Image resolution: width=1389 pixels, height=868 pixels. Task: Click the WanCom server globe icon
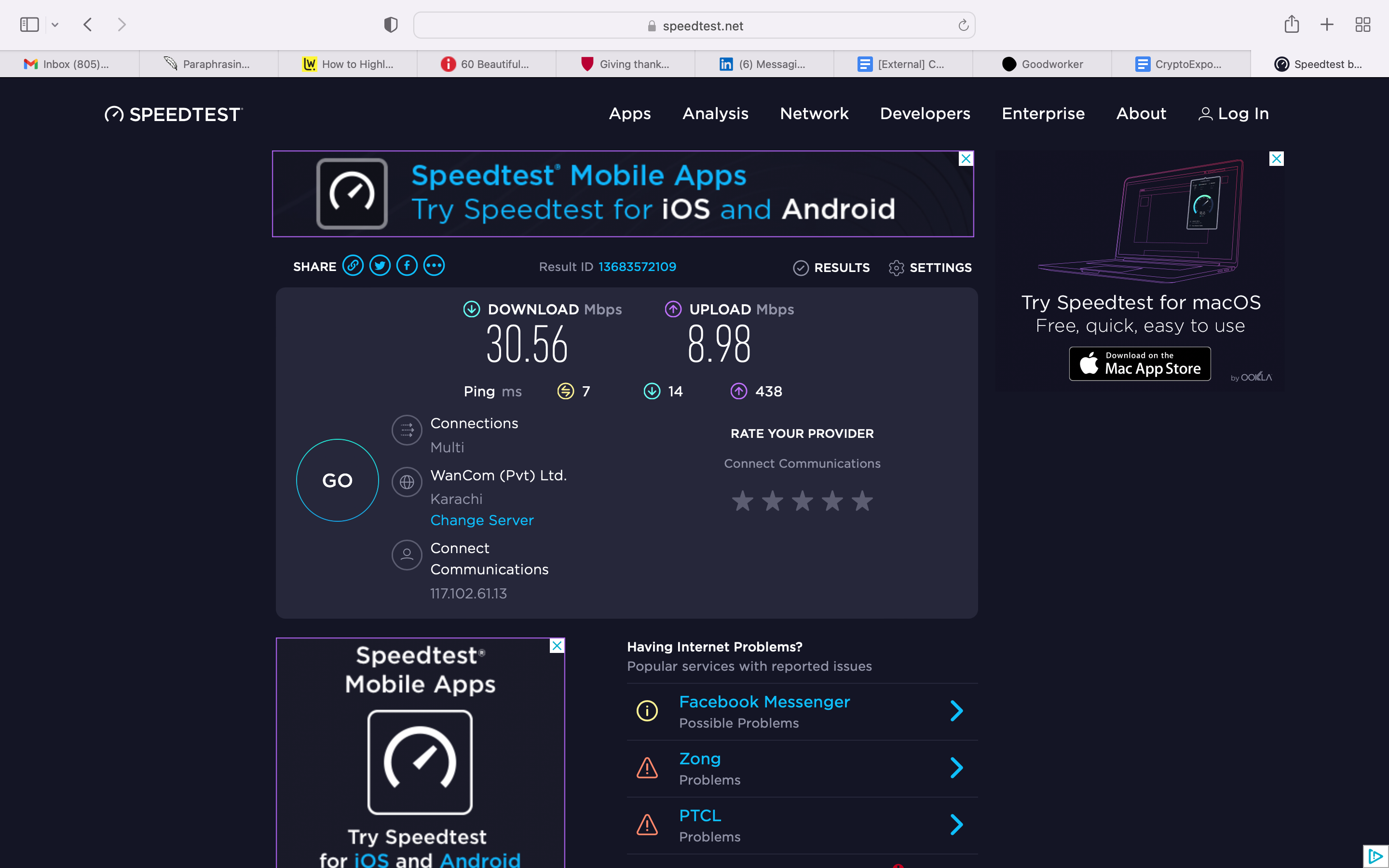407,482
